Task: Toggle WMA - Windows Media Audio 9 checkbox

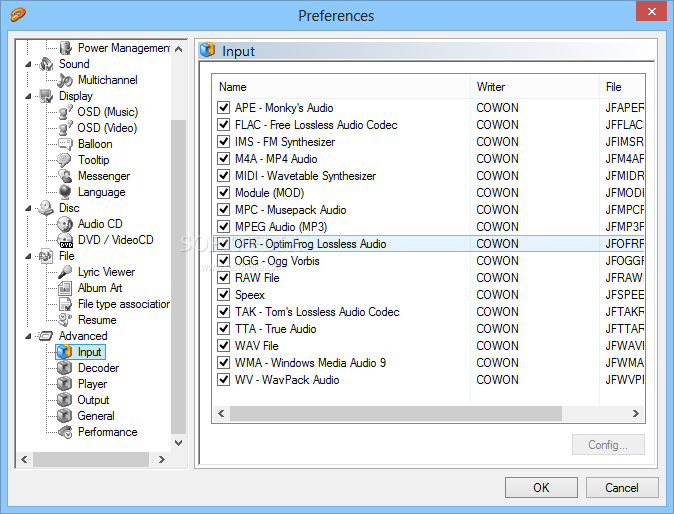Action: pos(224,363)
